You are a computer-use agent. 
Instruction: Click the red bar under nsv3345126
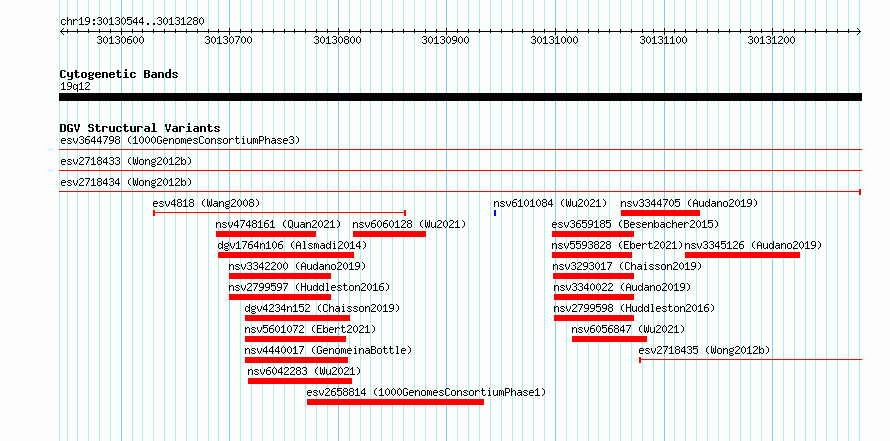pos(742,255)
